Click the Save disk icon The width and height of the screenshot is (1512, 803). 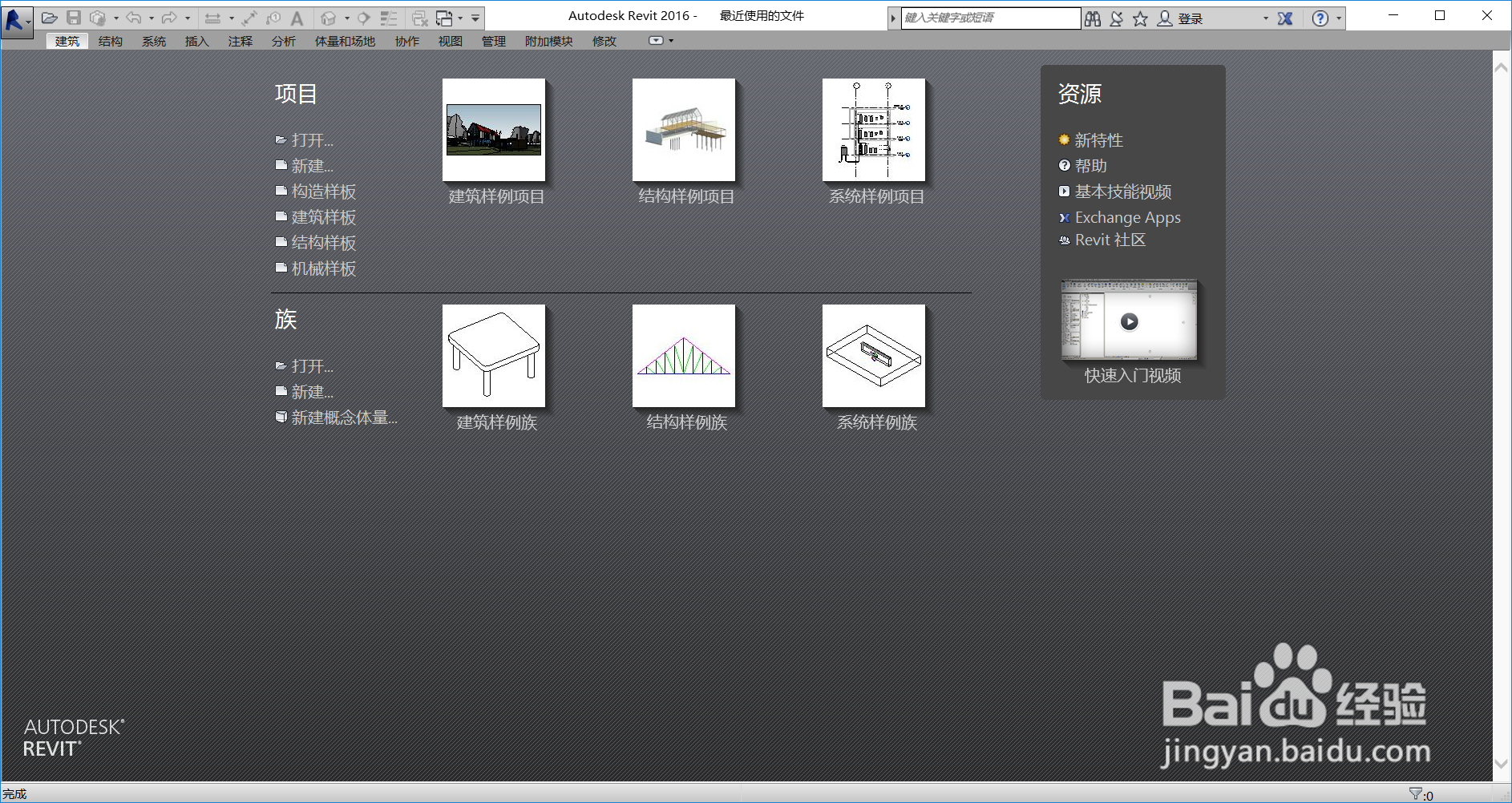click(x=74, y=18)
